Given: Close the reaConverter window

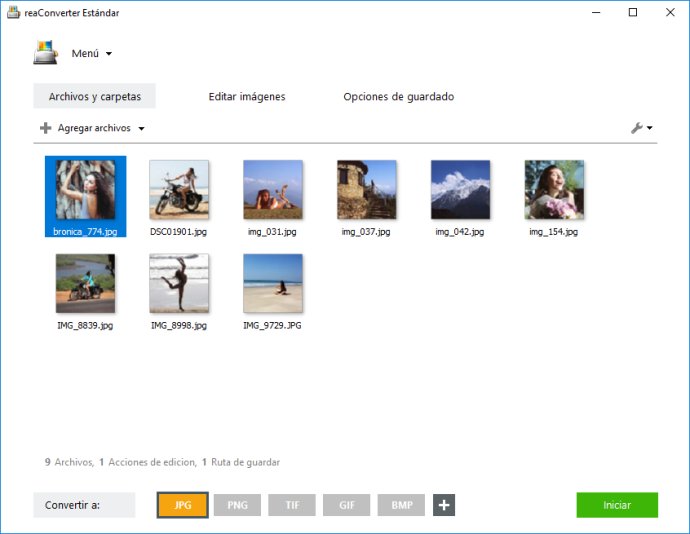Looking at the screenshot, I should click(x=670, y=12).
